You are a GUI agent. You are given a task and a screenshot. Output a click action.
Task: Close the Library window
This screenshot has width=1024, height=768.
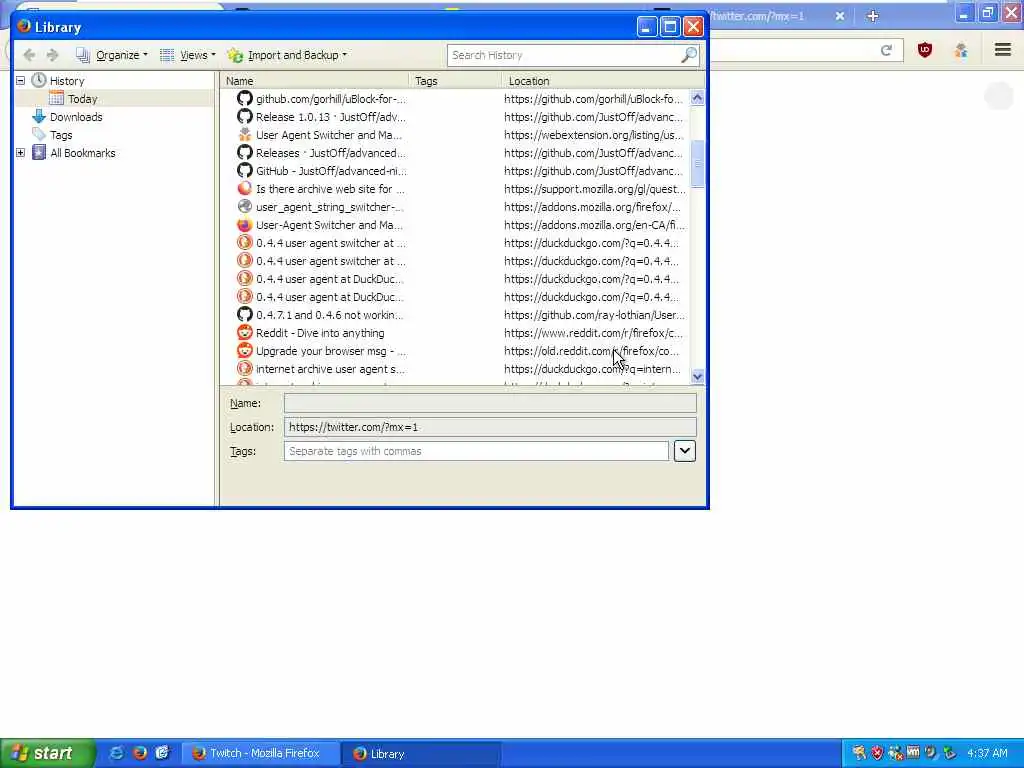(693, 27)
